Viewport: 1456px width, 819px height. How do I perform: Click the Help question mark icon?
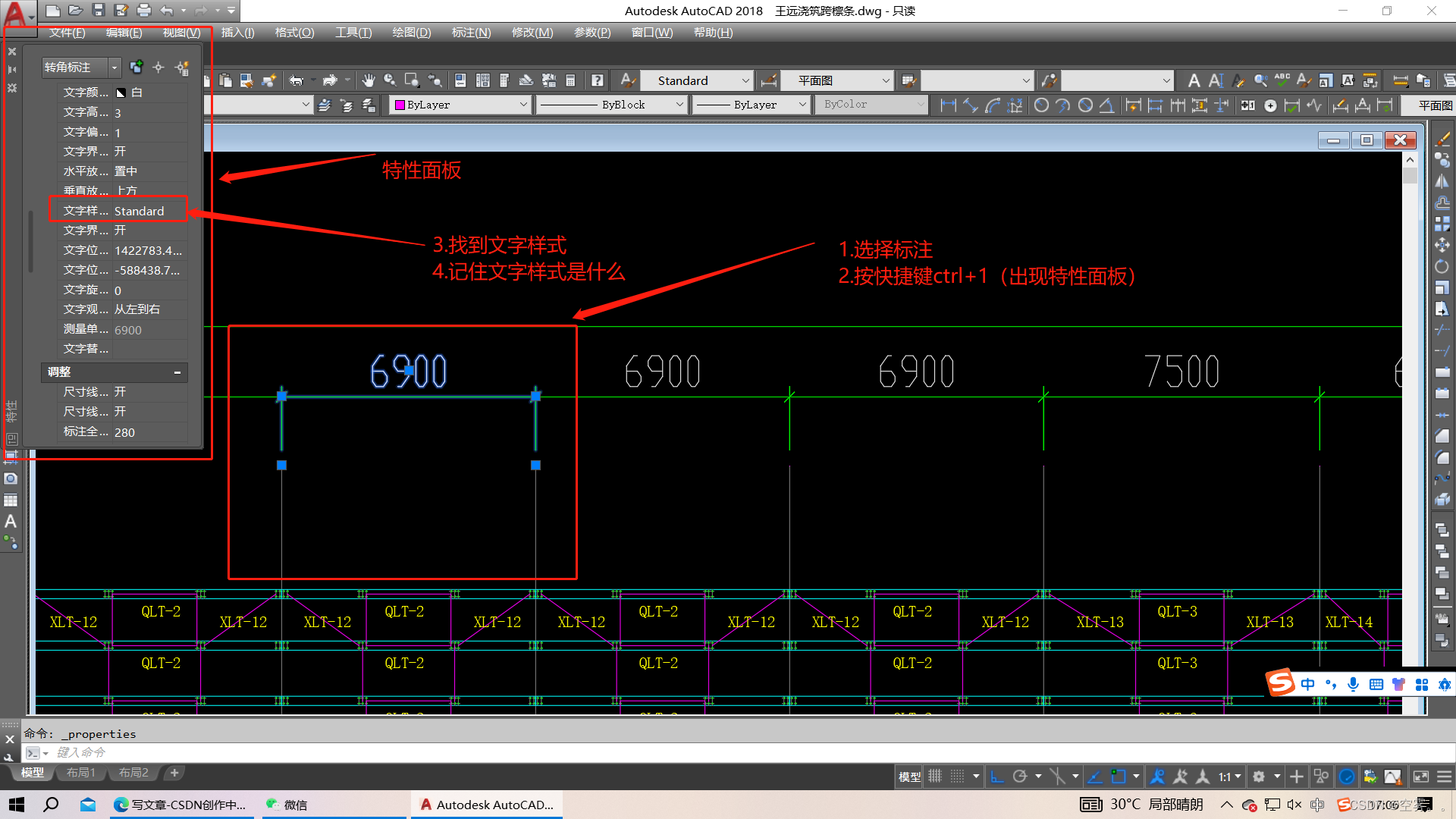(598, 80)
